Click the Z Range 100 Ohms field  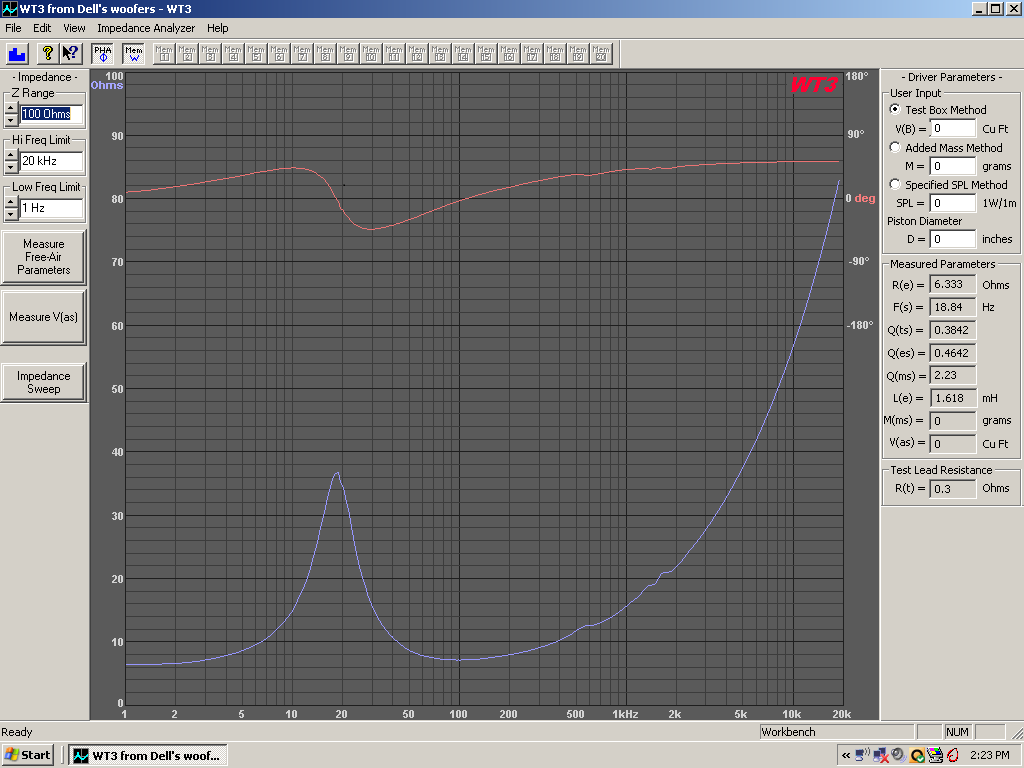point(52,114)
